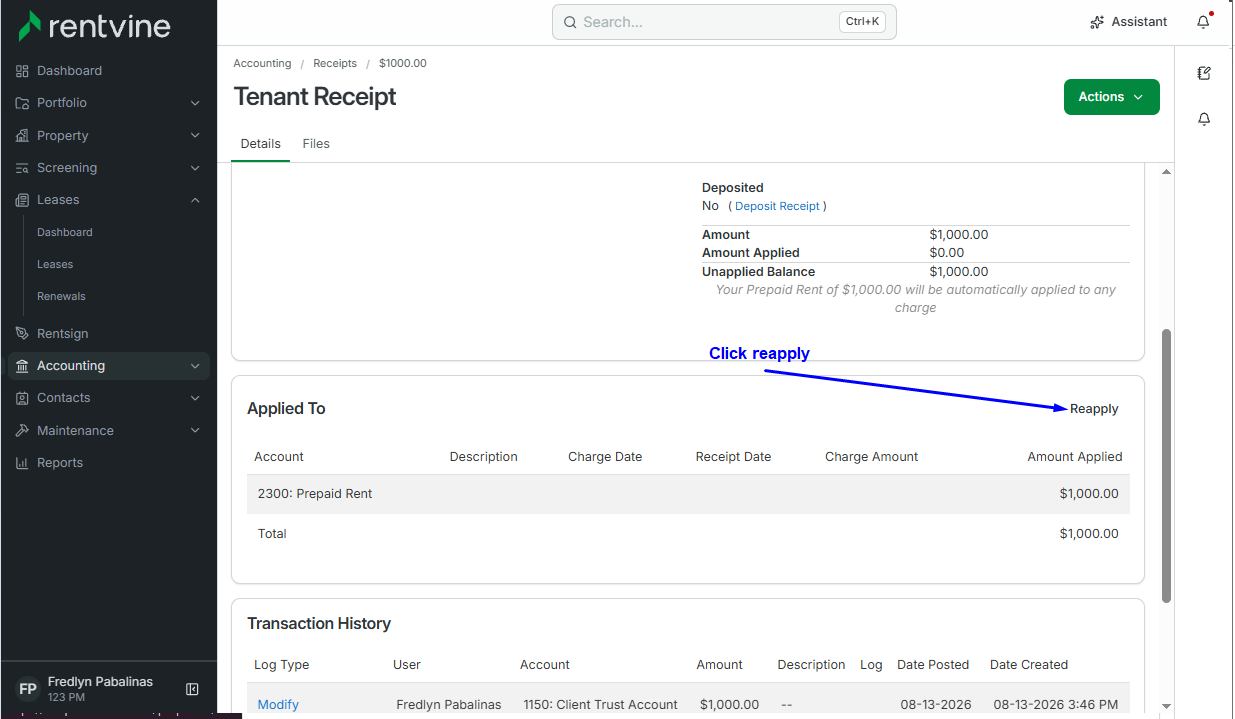Click the Receipt Date column header
The height and width of the screenshot is (719, 1235).
[x=733, y=457]
